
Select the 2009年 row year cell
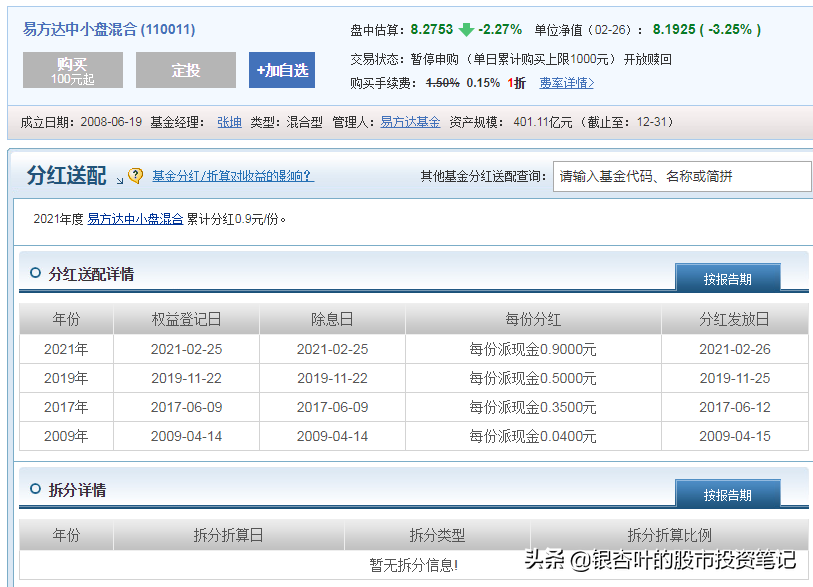[x=66, y=436]
